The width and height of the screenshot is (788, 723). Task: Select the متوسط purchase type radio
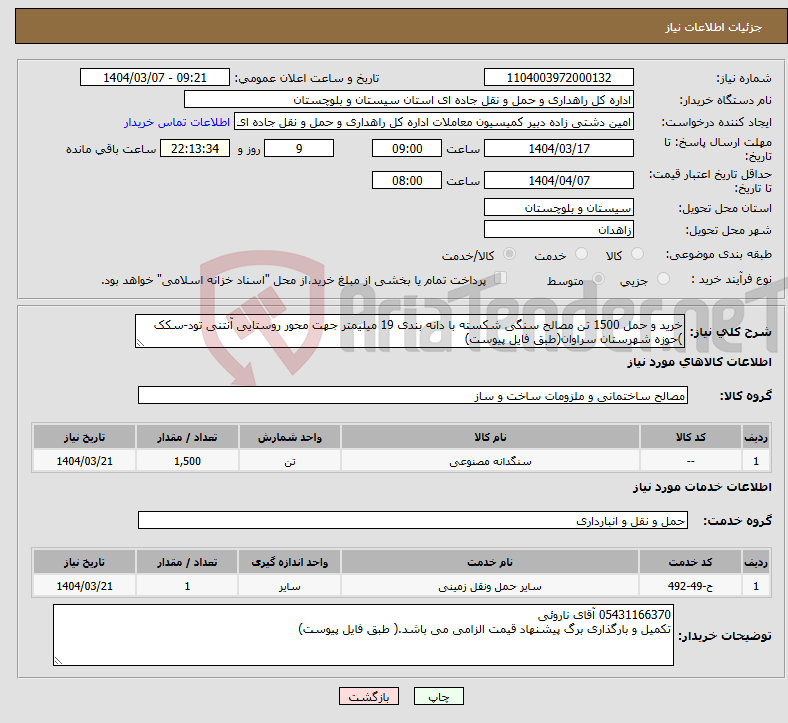point(598,279)
